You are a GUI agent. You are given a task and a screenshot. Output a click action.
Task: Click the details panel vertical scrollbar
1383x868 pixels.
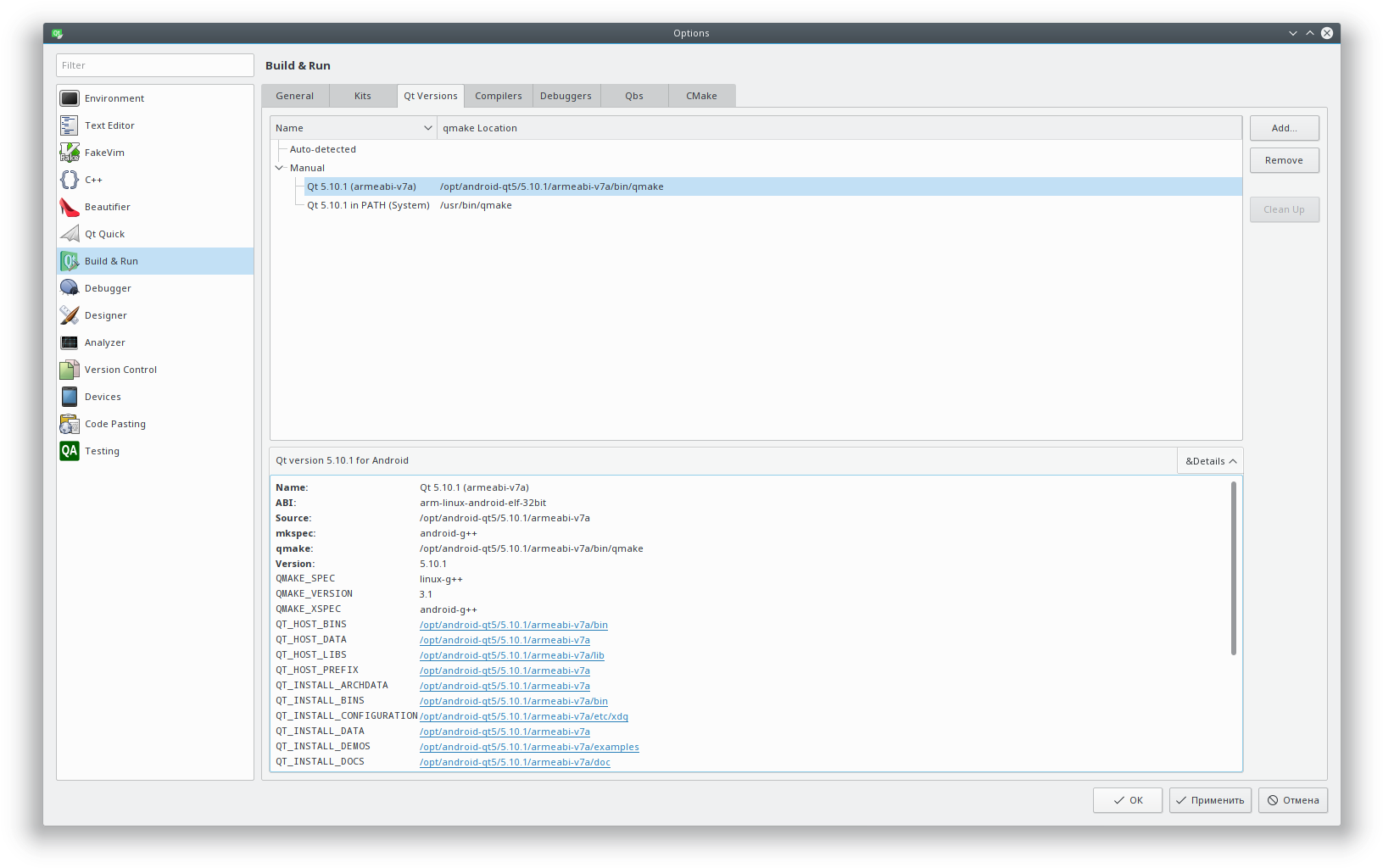(1233, 568)
